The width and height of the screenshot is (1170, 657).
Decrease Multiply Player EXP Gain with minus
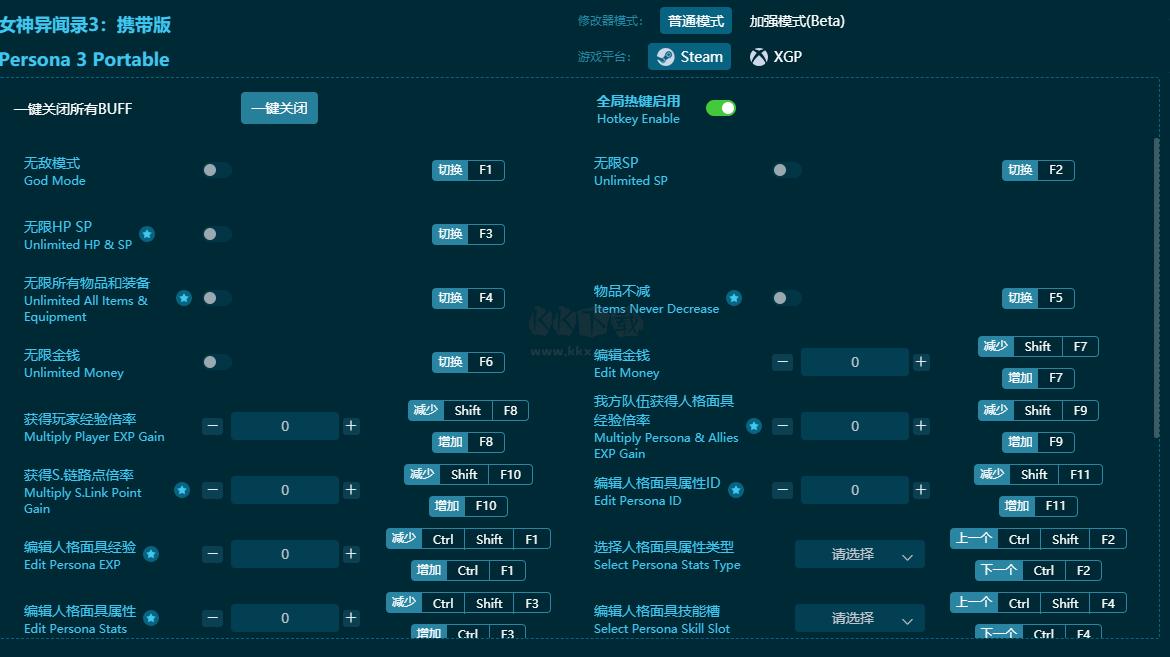(x=213, y=426)
